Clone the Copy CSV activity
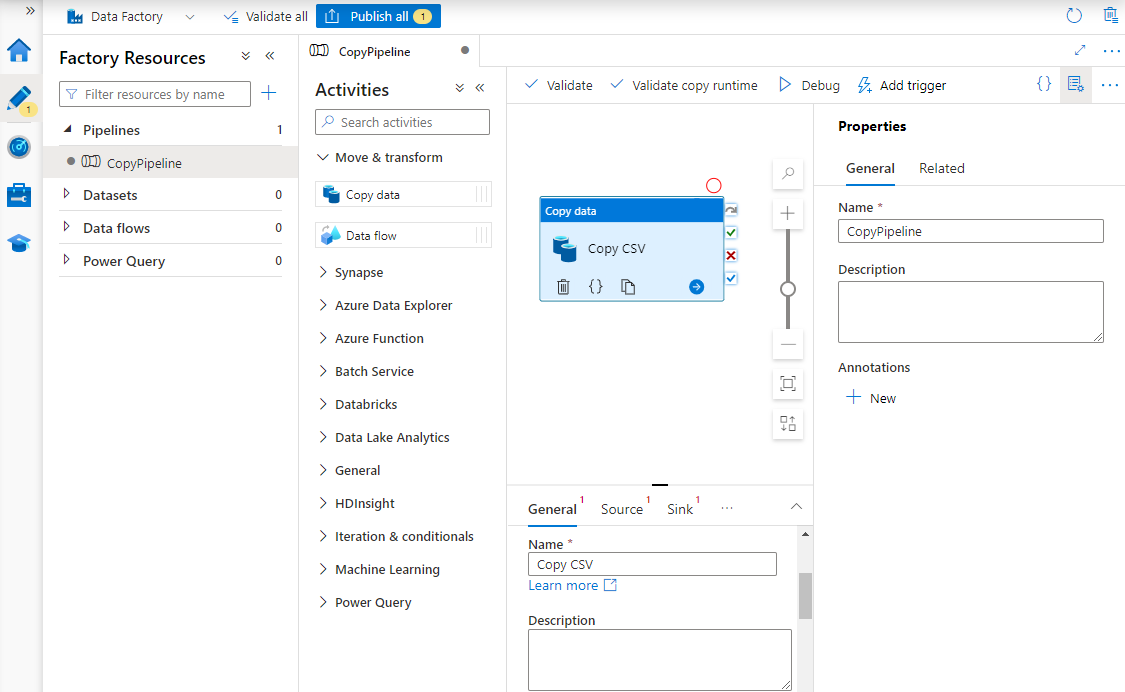 (627, 286)
